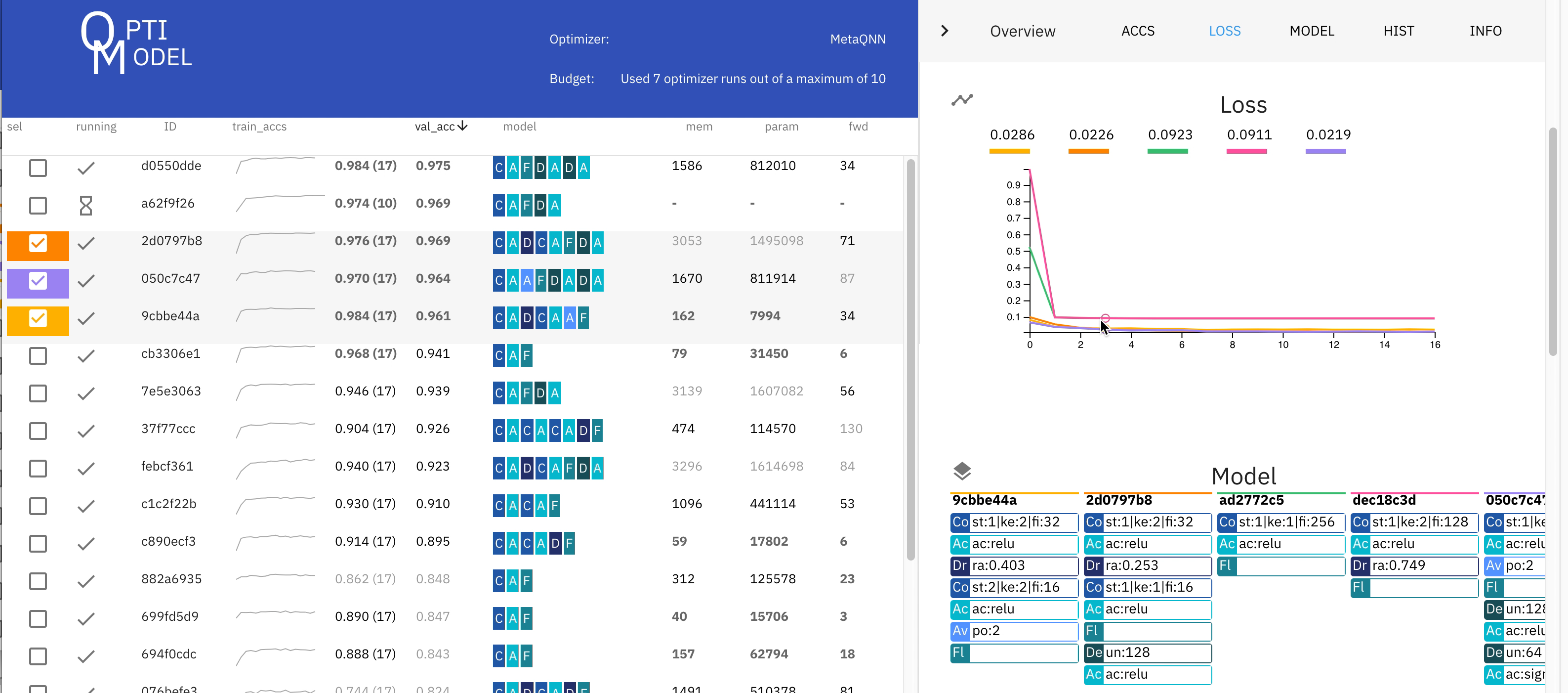Open the LOSS tab
Viewport: 1568px width, 693px height.
coord(1224,31)
